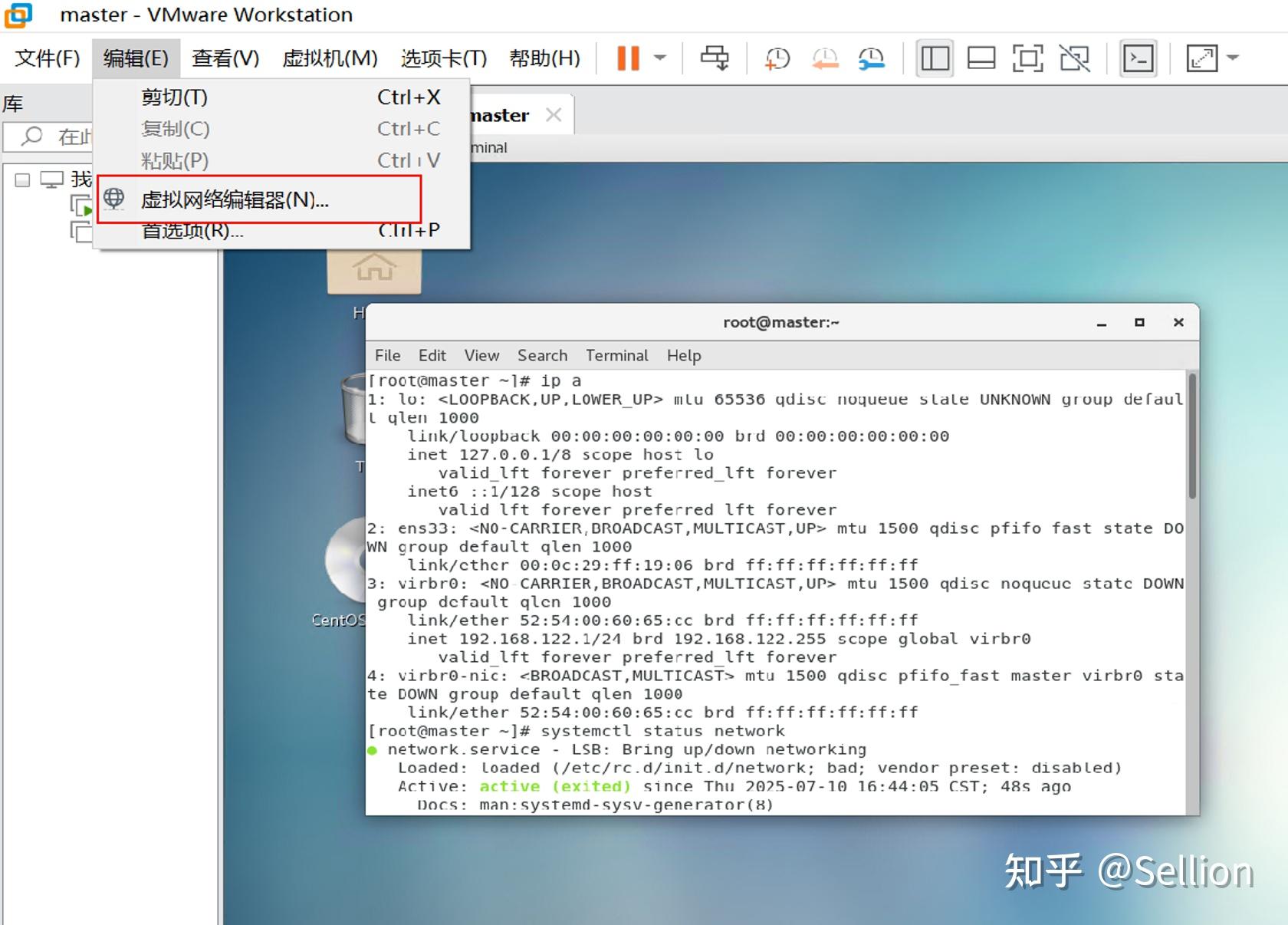Viewport: 1288px width, 925px height.
Task: Toggle the library sidebar panel
Action: (934, 58)
